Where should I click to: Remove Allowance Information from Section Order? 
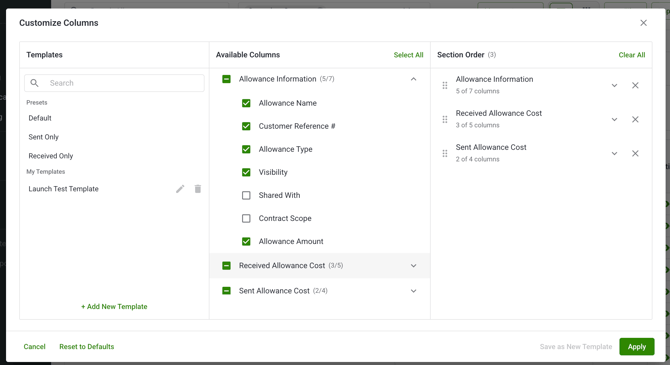click(x=635, y=85)
